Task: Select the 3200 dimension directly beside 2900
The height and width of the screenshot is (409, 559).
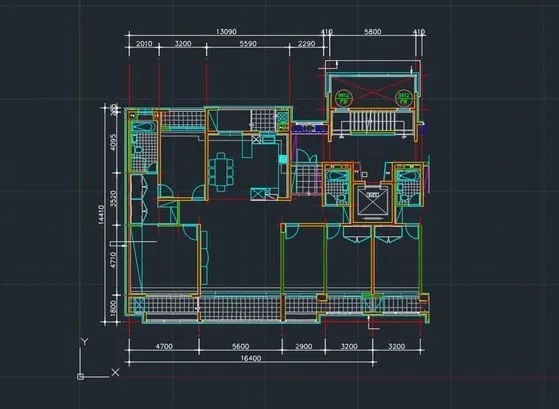Action: (x=349, y=346)
